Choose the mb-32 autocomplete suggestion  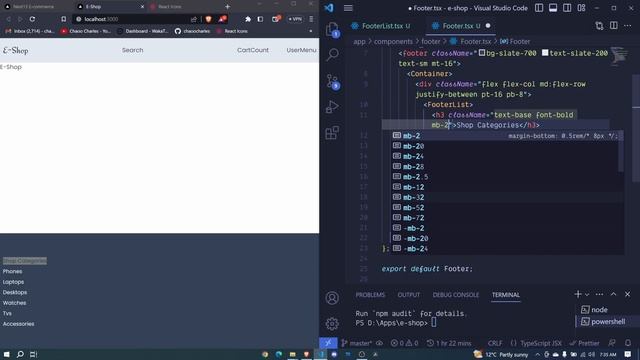pyautogui.click(x=507, y=197)
